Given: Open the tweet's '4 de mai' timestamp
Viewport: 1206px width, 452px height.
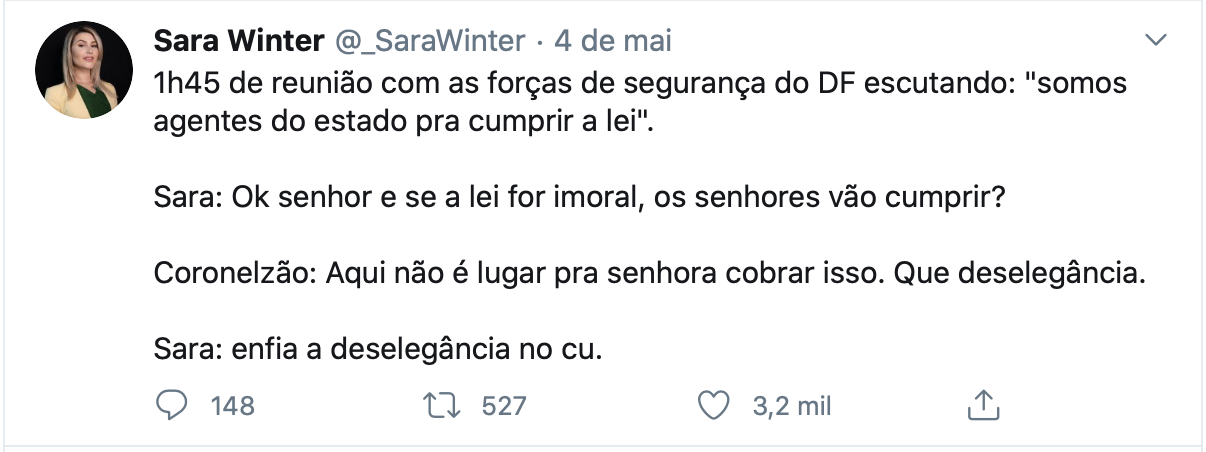Looking at the screenshot, I should click(x=612, y=41).
